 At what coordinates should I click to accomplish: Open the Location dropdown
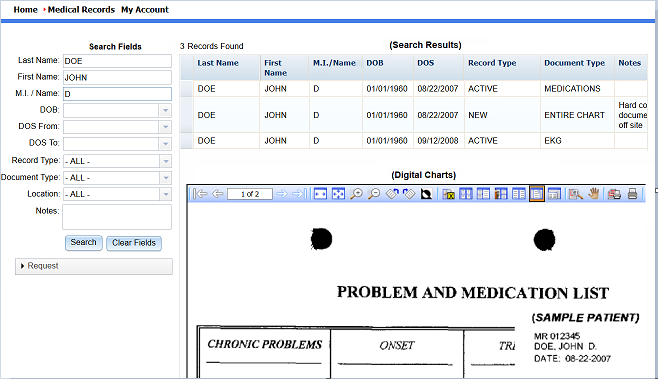tap(165, 194)
